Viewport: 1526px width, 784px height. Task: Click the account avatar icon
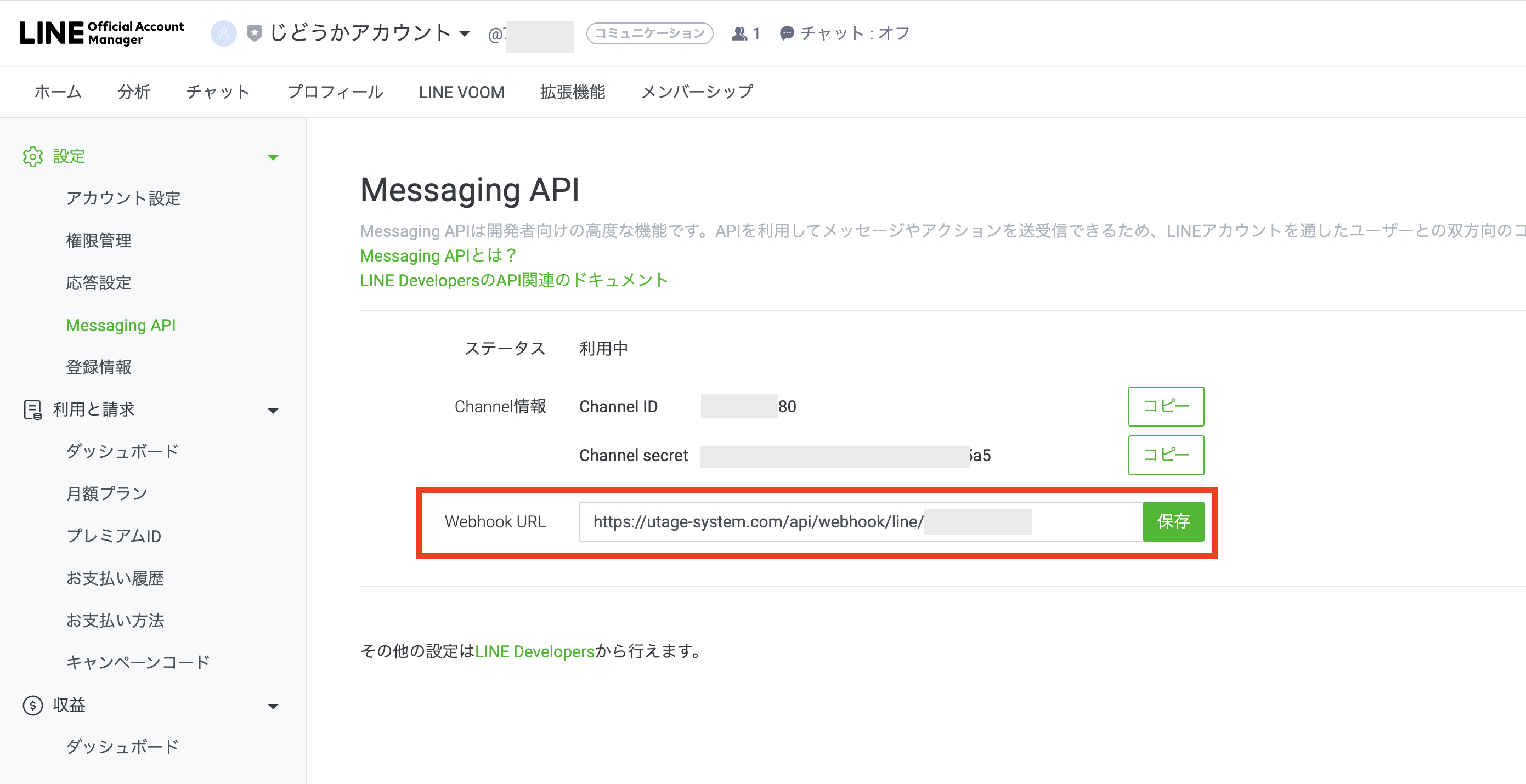(x=223, y=33)
